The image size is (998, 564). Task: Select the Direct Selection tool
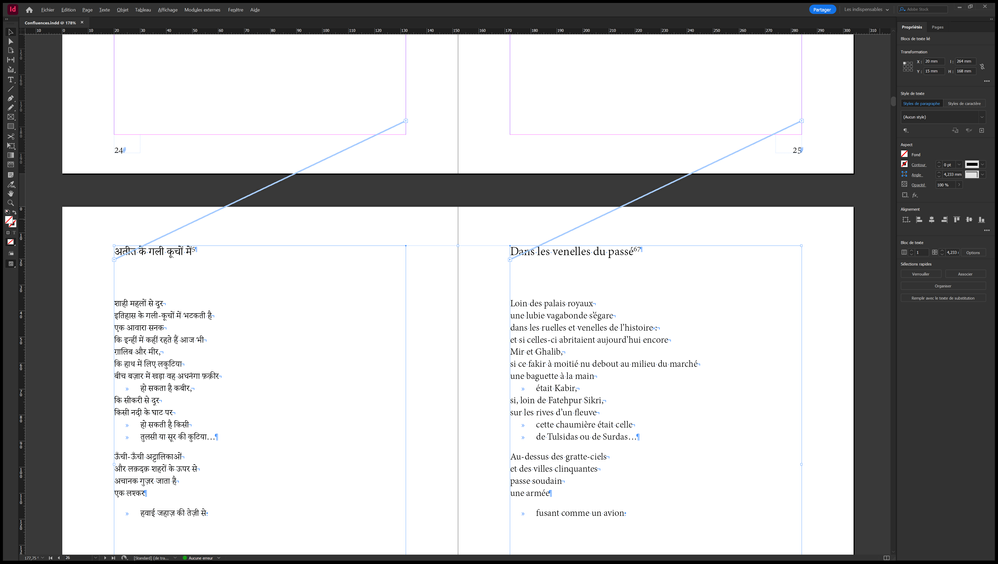11,41
